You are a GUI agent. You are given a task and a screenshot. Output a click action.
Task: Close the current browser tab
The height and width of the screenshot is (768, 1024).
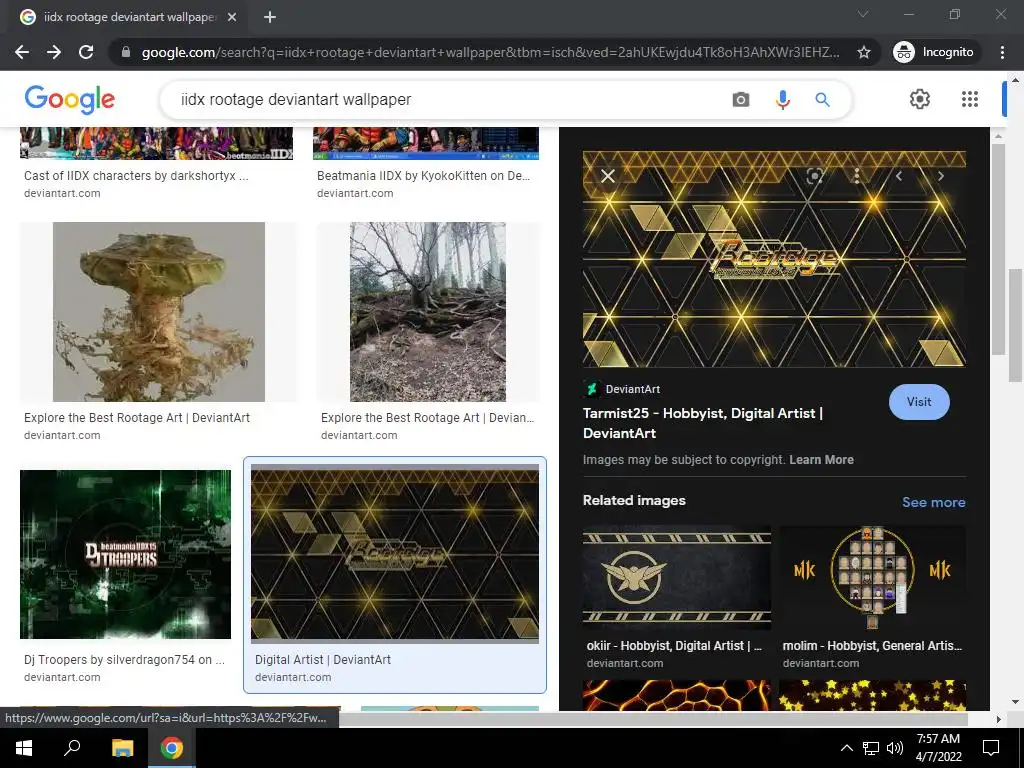(232, 17)
